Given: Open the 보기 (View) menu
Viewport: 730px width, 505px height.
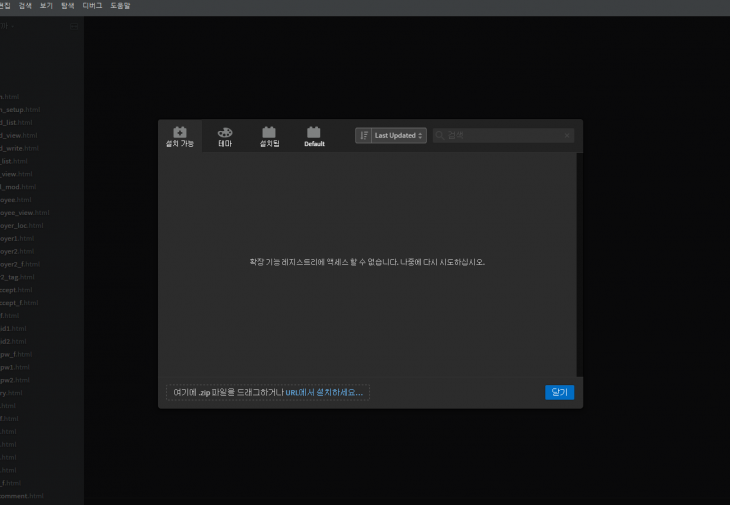Looking at the screenshot, I should [46, 6].
